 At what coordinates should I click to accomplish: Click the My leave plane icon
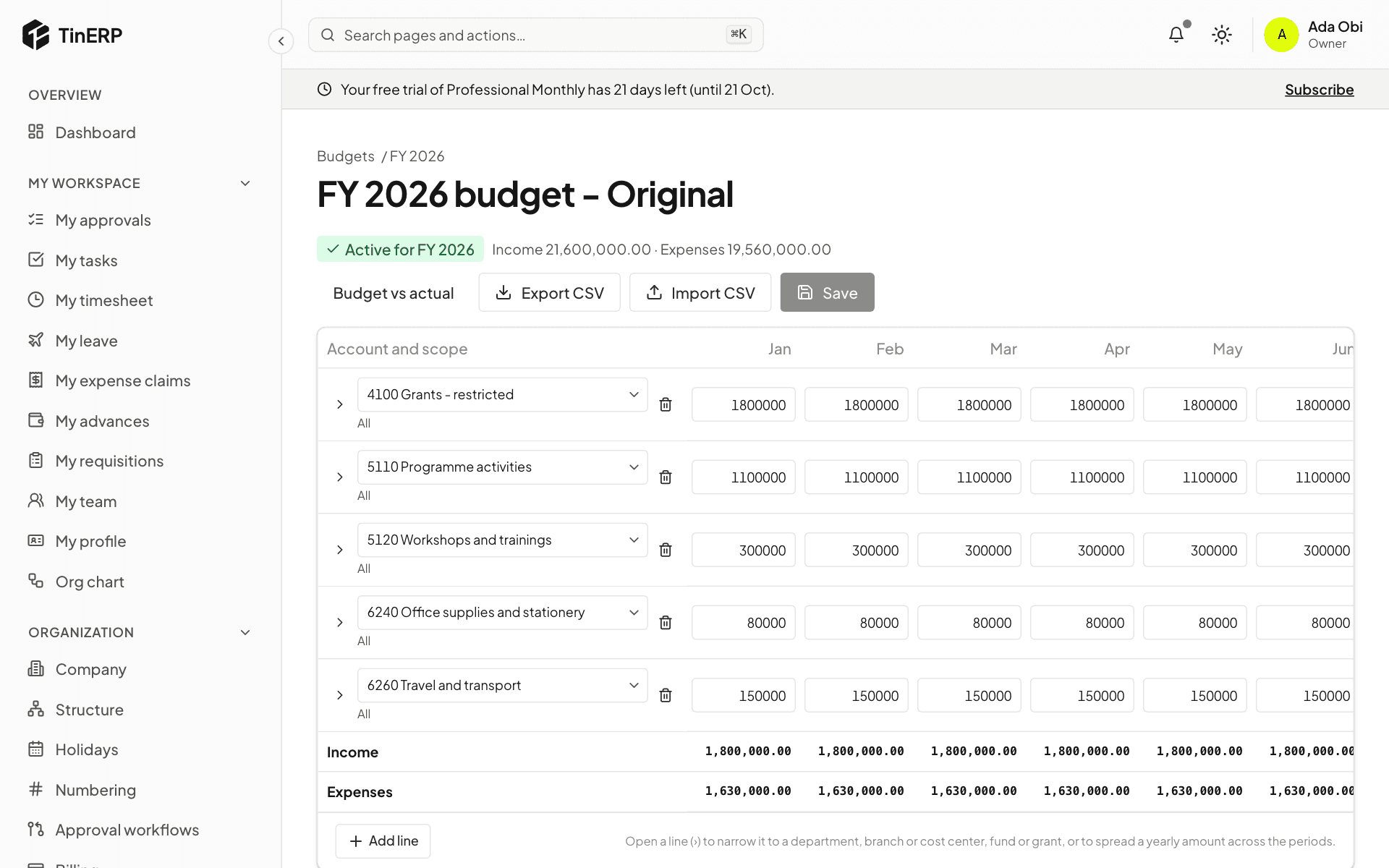(x=35, y=340)
